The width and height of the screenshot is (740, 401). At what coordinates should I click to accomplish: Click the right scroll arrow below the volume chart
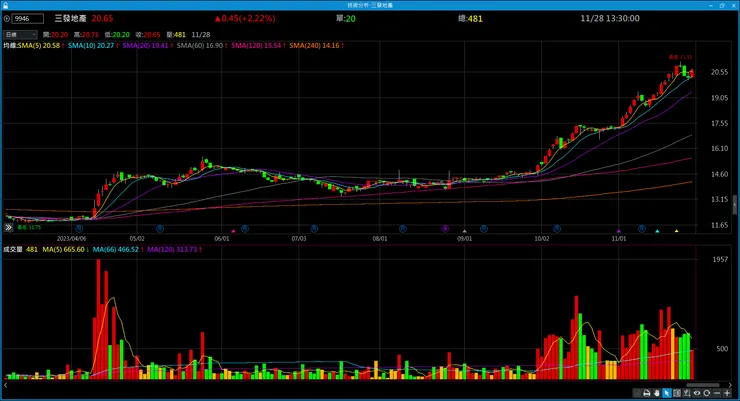730,385
